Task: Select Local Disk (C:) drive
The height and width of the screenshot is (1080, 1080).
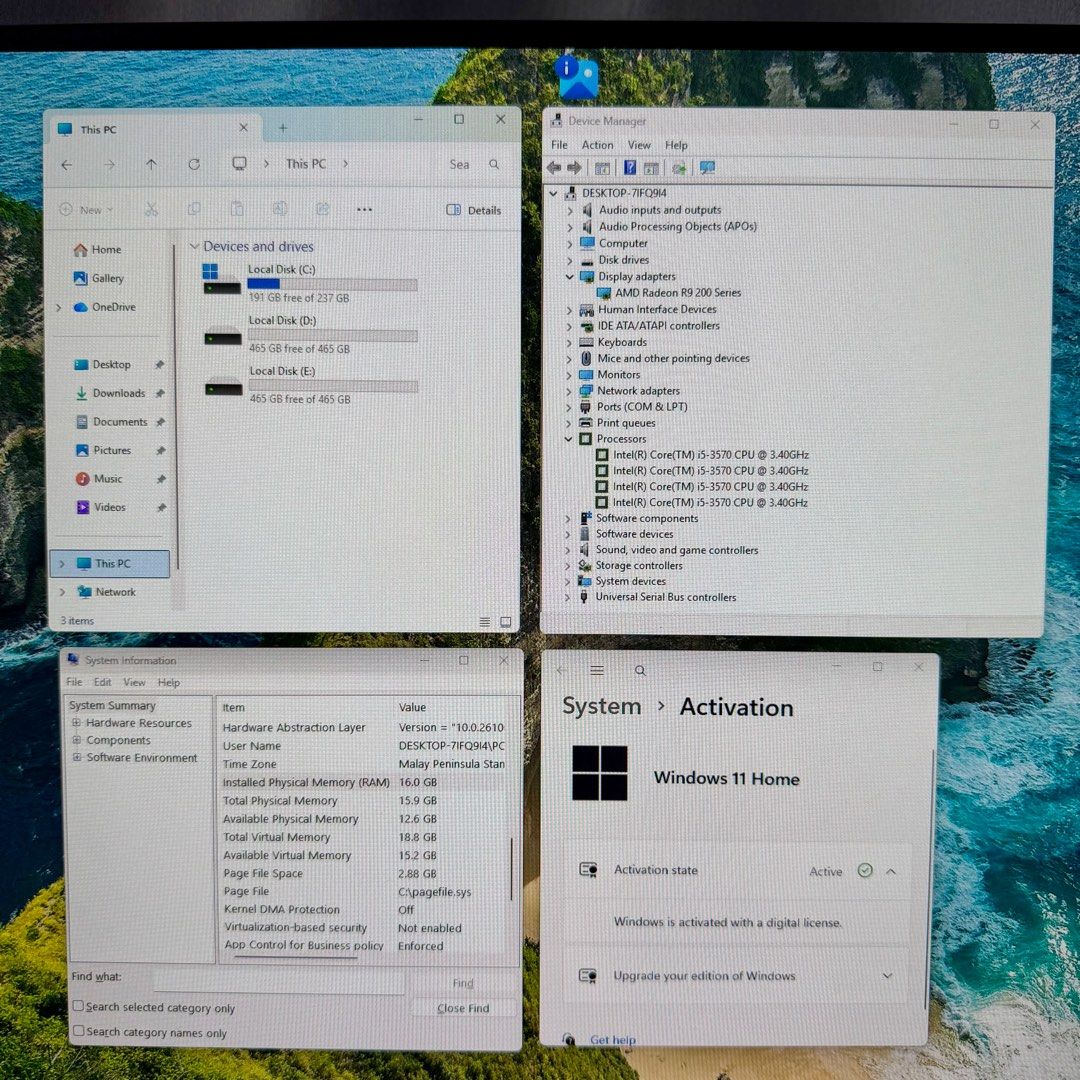Action: (310, 283)
